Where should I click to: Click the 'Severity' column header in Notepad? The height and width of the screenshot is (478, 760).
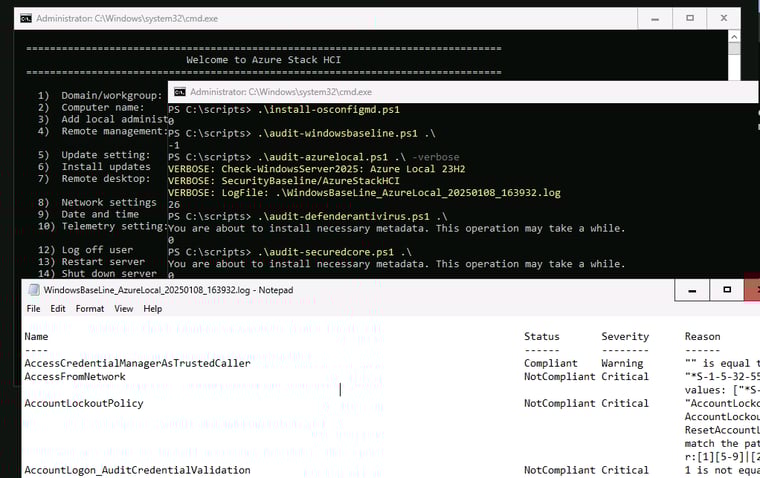point(625,336)
